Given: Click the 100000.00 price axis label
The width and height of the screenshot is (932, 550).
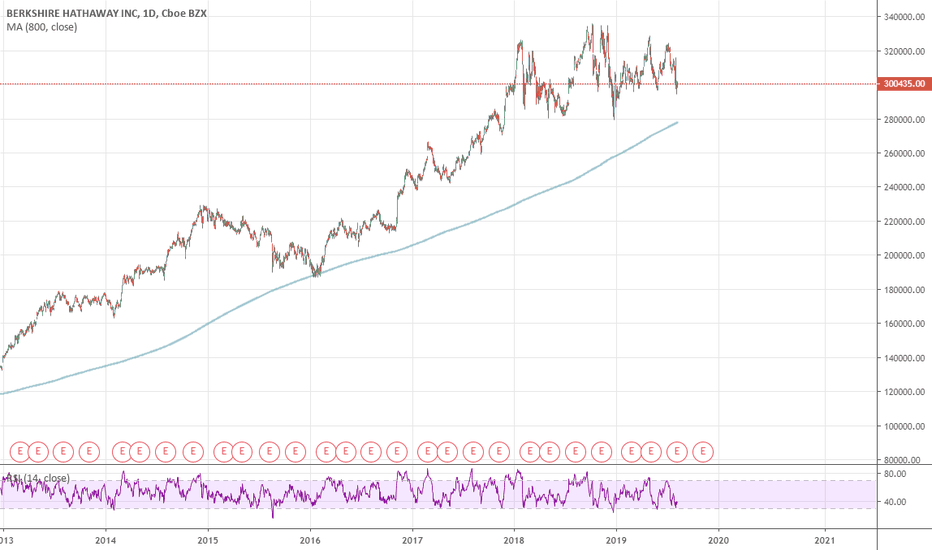Looking at the screenshot, I should pyautogui.click(x=904, y=426).
